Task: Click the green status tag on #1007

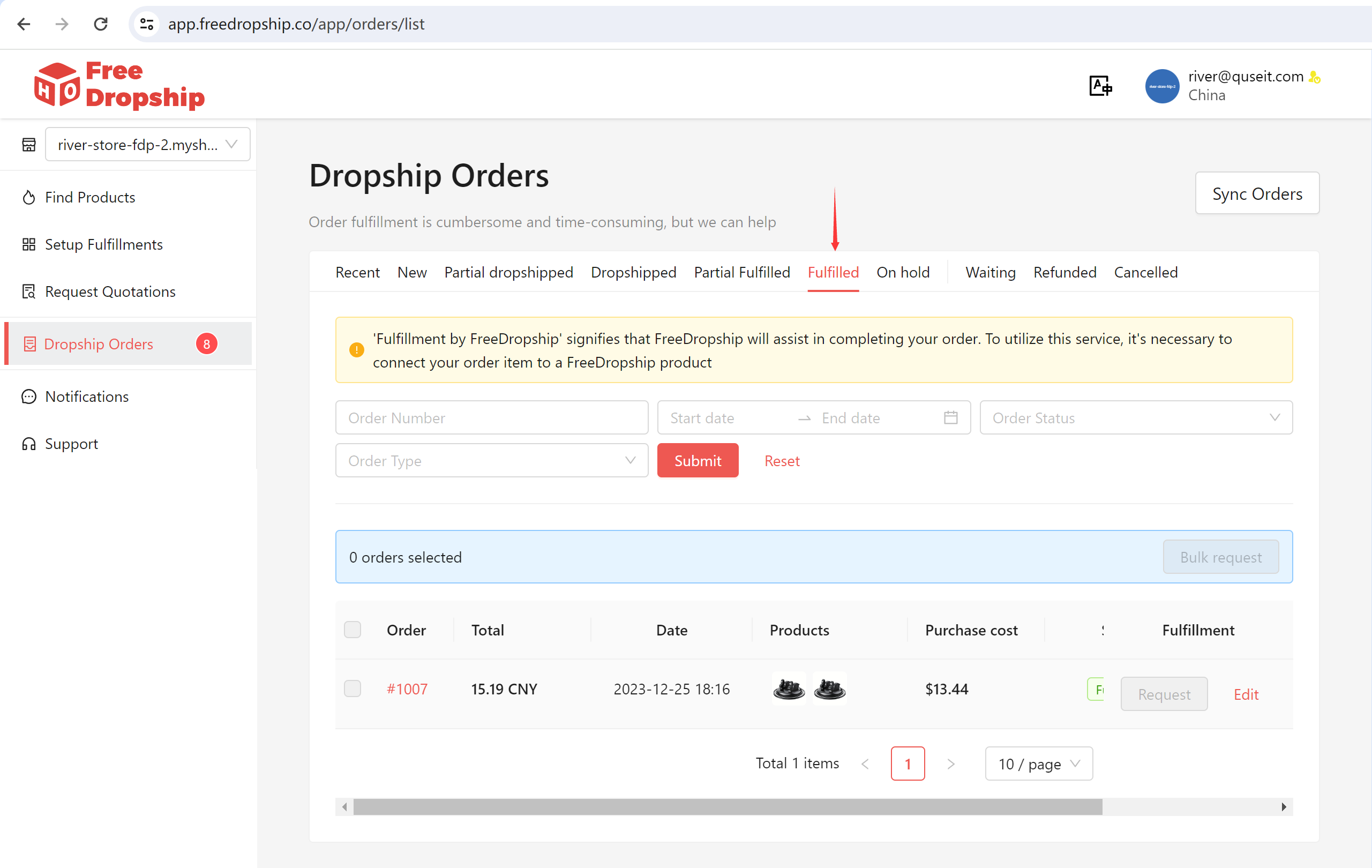Action: (x=1096, y=689)
